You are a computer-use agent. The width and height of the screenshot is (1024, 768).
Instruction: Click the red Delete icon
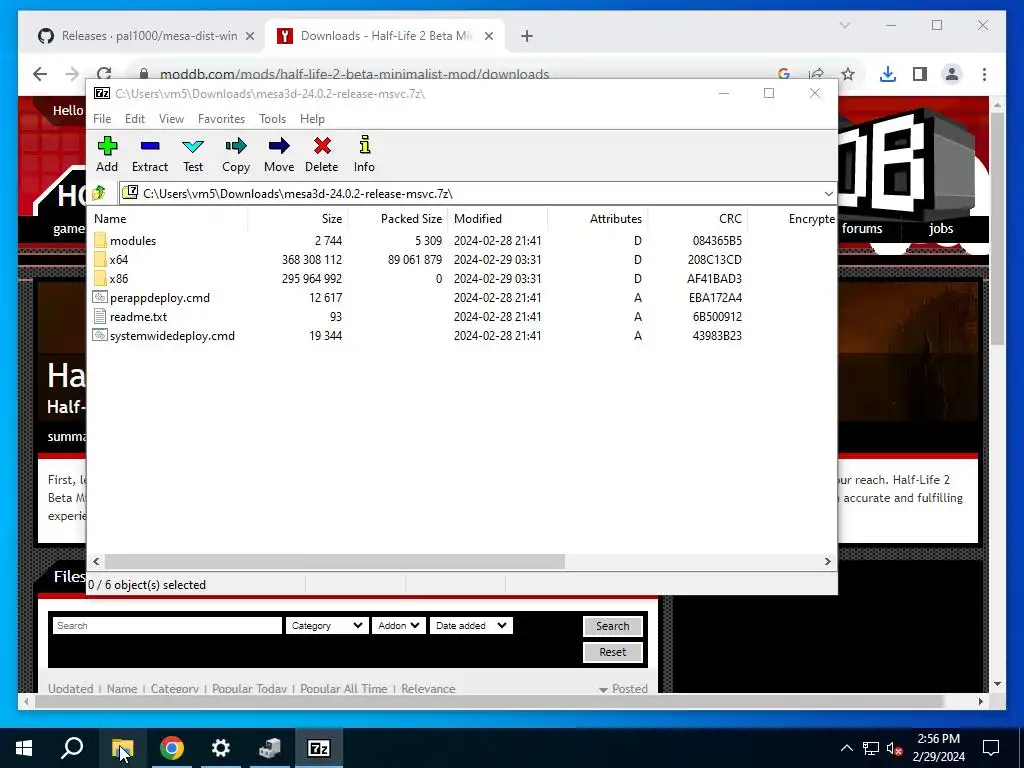322,146
